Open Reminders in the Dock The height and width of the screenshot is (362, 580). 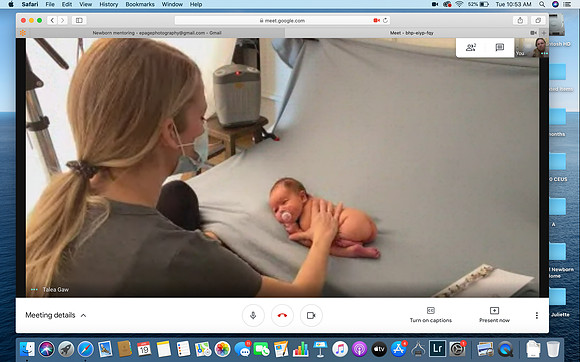tap(183, 349)
